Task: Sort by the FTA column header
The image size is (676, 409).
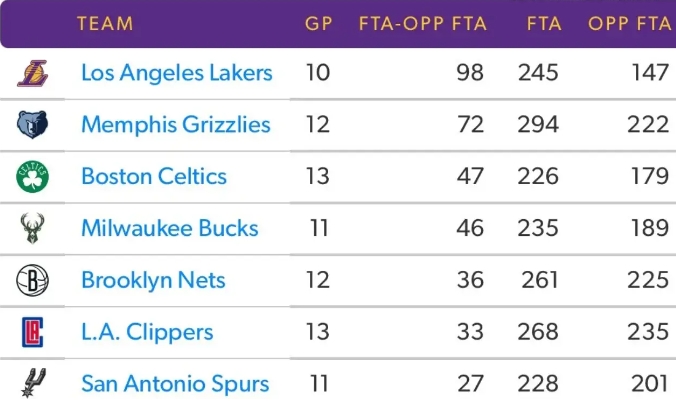Action: pyautogui.click(x=543, y=24)
